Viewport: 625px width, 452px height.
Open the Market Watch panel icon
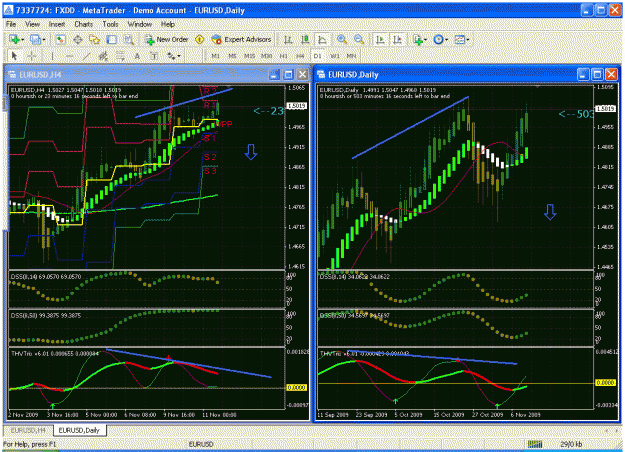(x=60, y=39)
